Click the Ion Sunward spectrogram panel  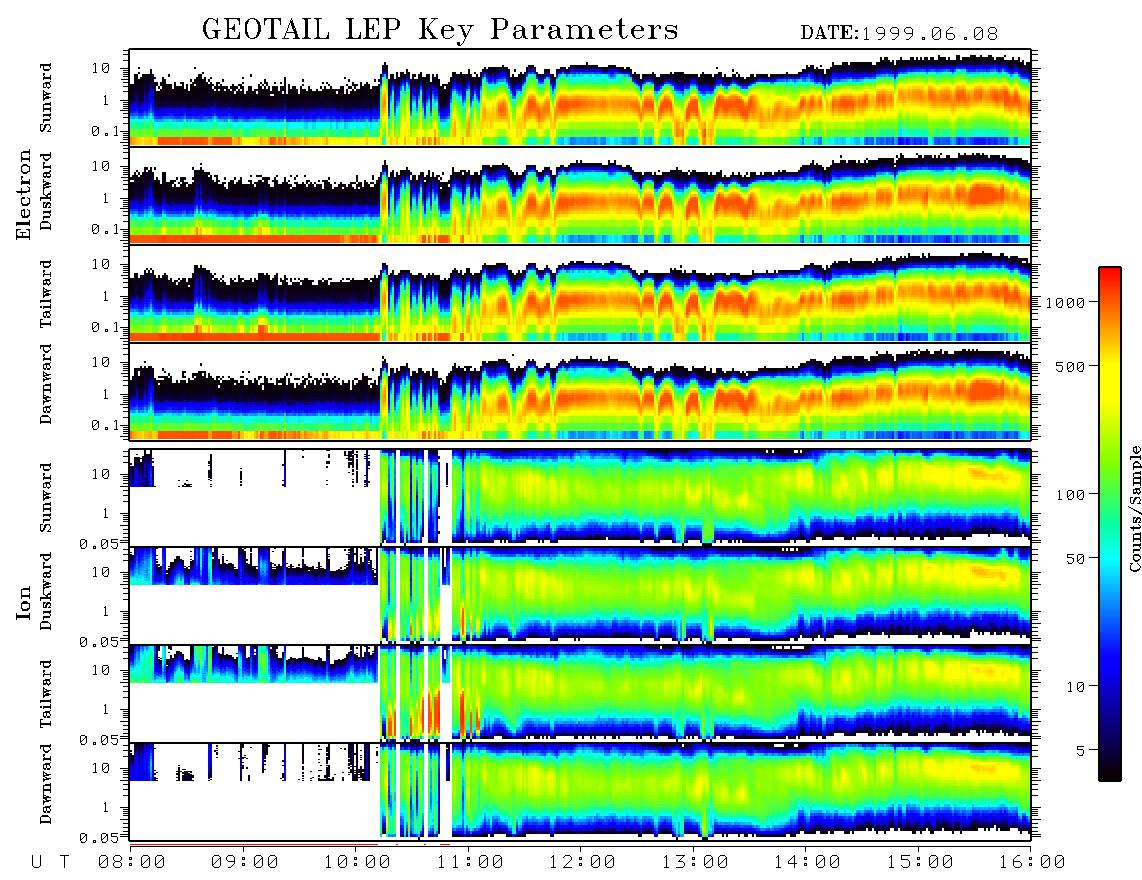pos(580,498)
